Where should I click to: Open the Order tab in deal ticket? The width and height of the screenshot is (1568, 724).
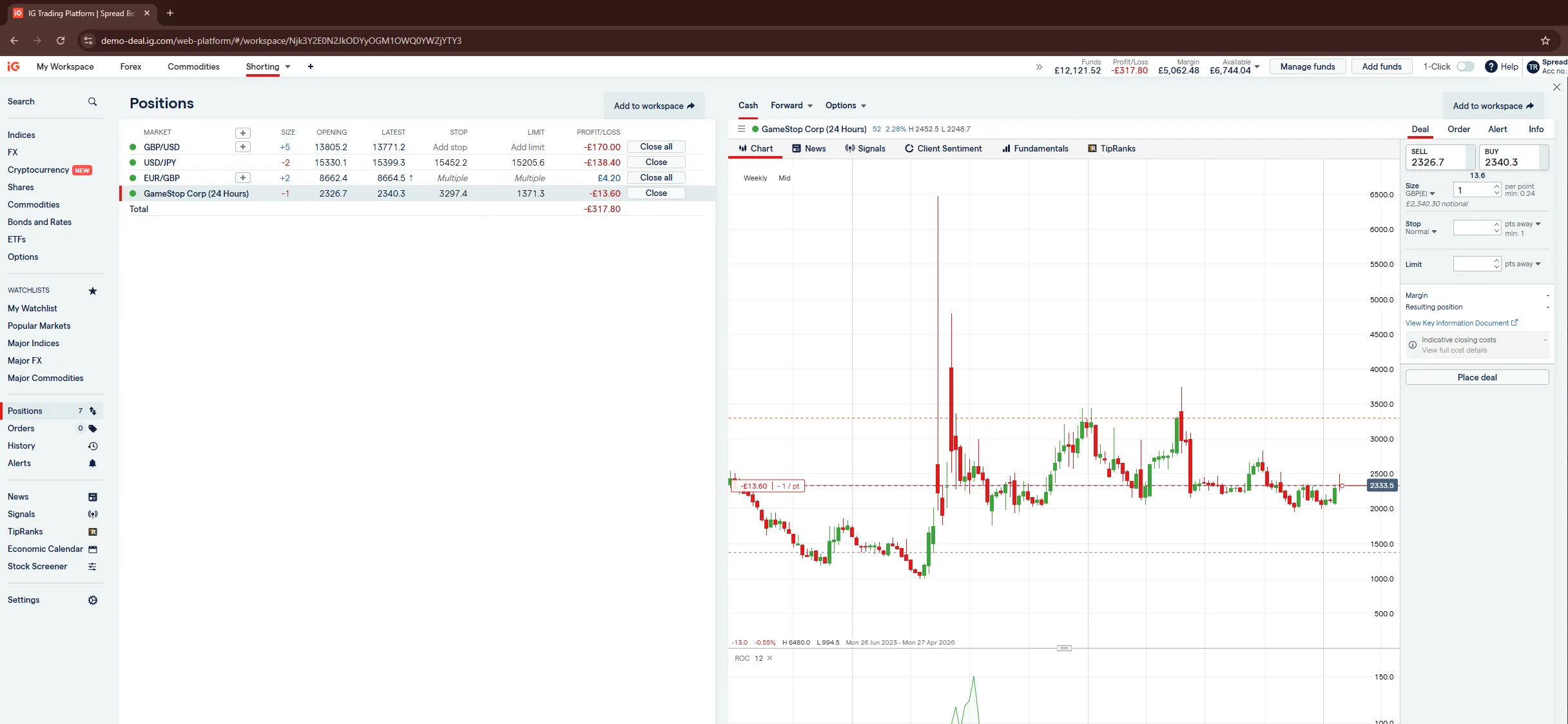(1458, 130)
